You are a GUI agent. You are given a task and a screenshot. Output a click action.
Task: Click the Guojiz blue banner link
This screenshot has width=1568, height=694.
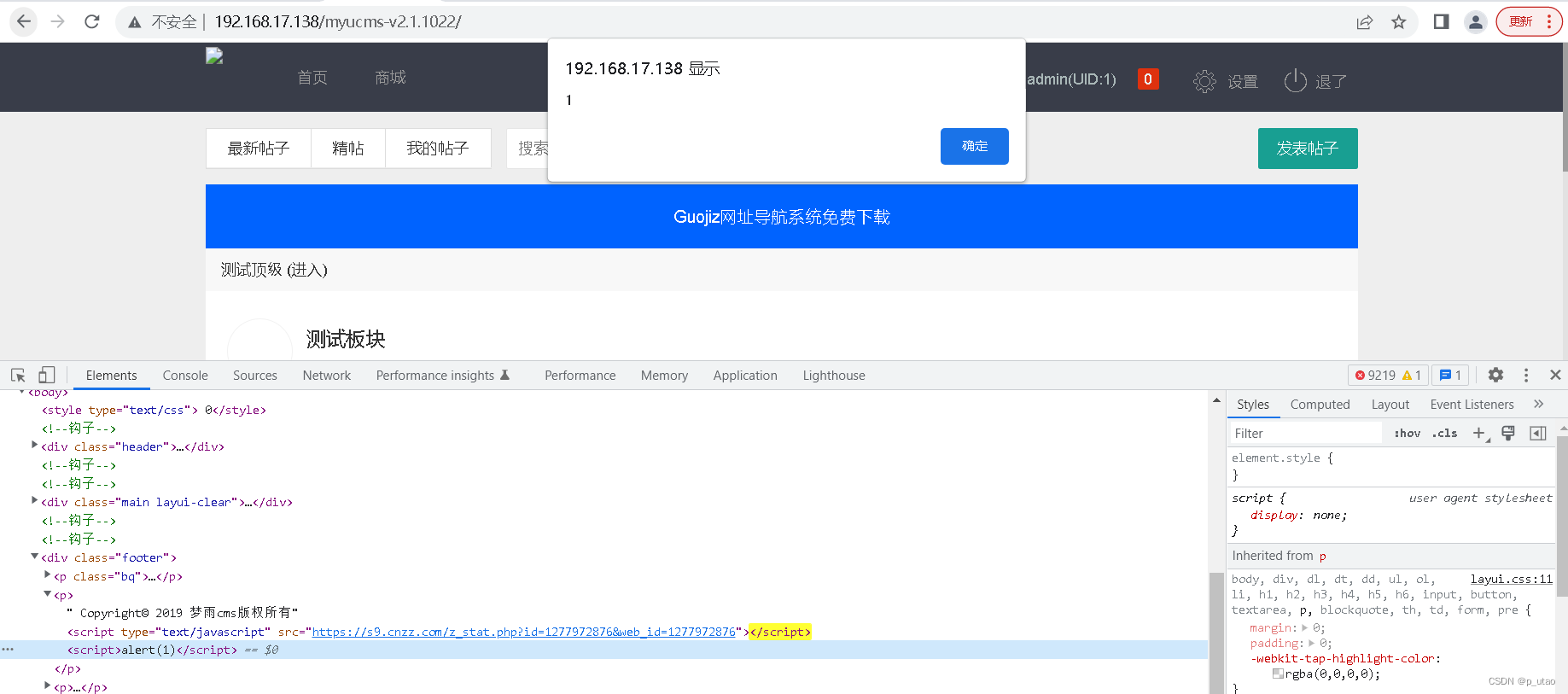(x=782, y=217)
